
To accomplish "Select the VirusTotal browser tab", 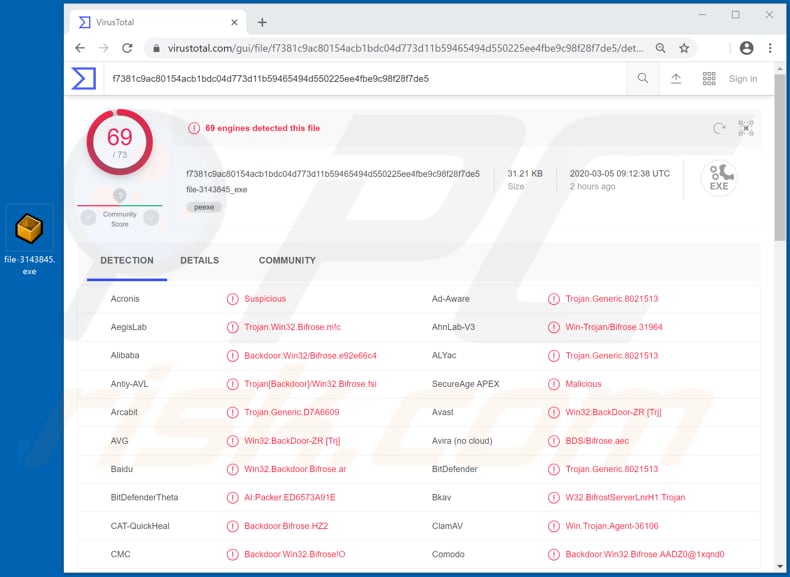I will [157, 22].
